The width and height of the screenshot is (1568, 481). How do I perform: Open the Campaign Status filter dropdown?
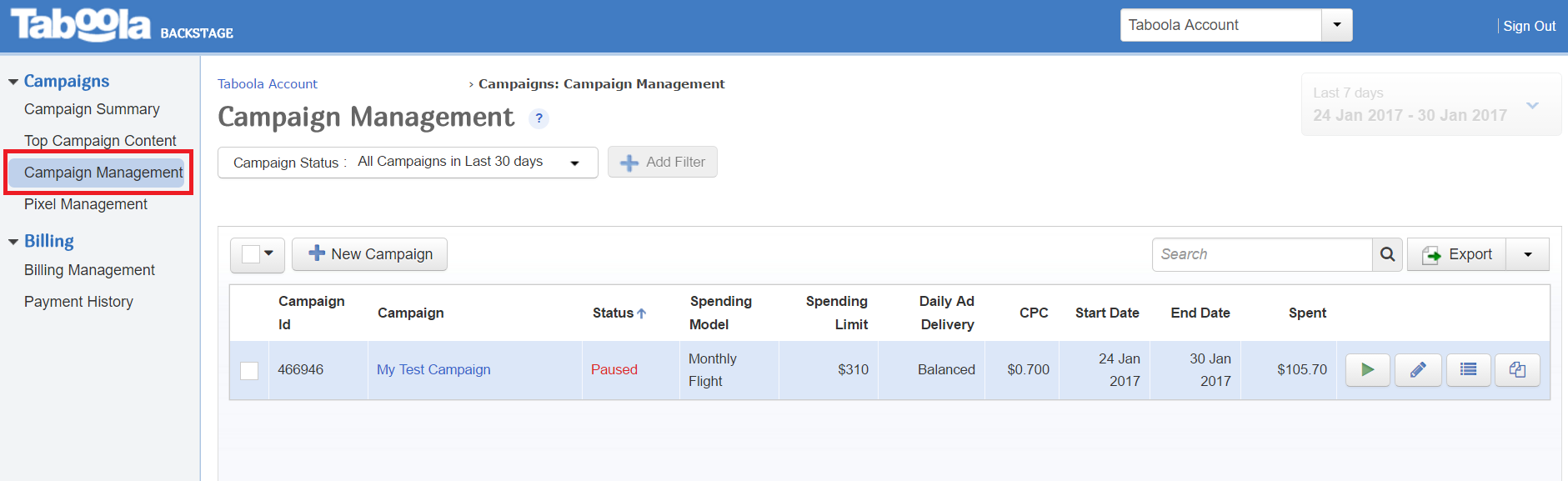(408, 163)
